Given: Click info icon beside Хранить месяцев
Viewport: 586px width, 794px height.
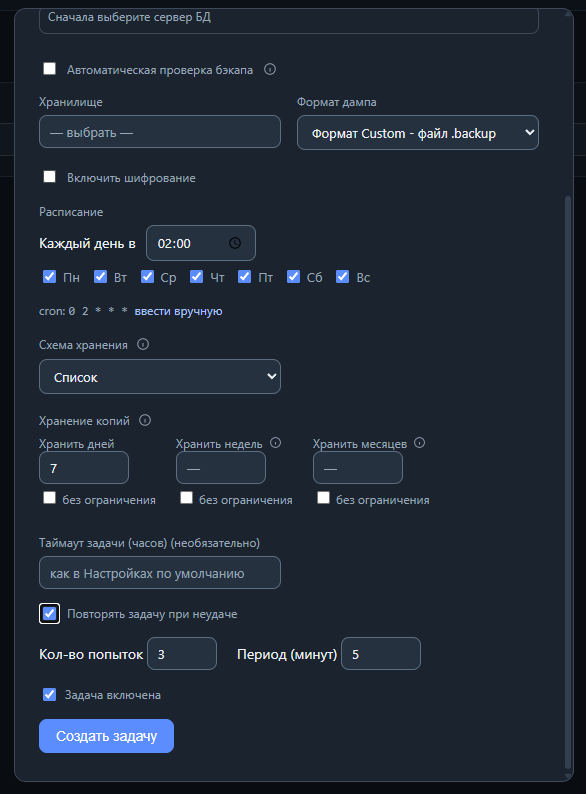Looking at the screenshot, I should tap(419, 443).
